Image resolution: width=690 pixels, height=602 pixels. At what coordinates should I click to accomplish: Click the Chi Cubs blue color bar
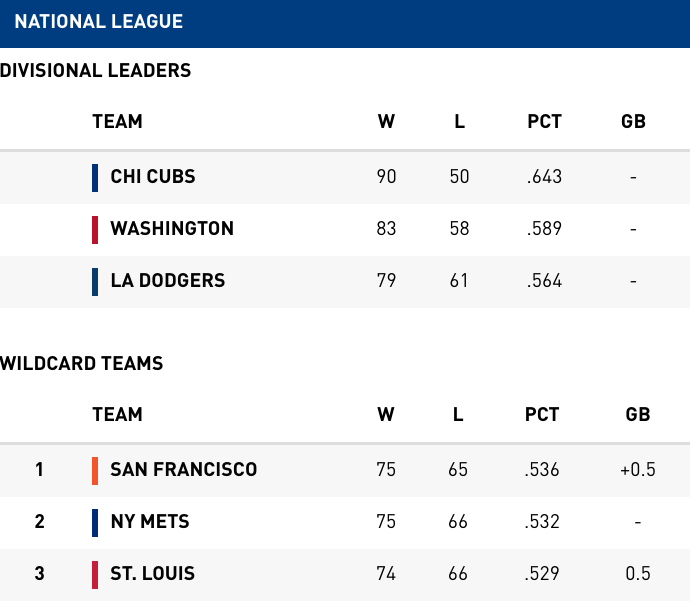pos(95,178)
